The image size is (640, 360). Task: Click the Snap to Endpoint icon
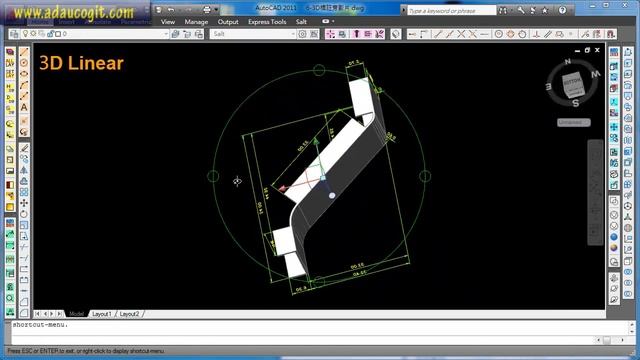[x=438, y=34]
